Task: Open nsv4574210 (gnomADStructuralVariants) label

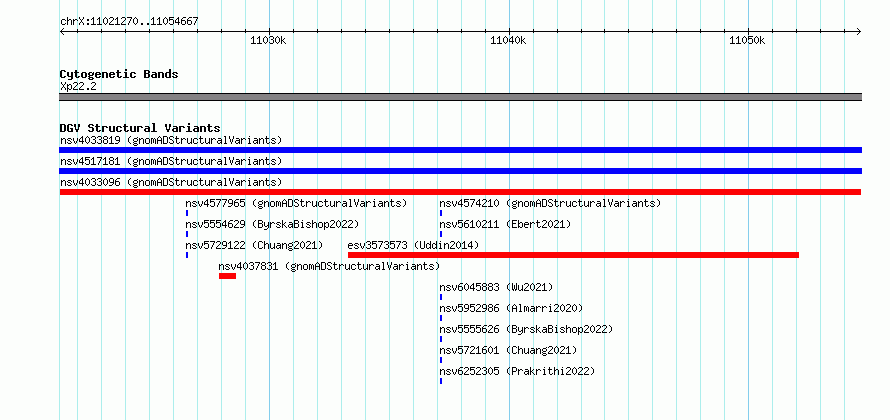Action: coord(551,203)
